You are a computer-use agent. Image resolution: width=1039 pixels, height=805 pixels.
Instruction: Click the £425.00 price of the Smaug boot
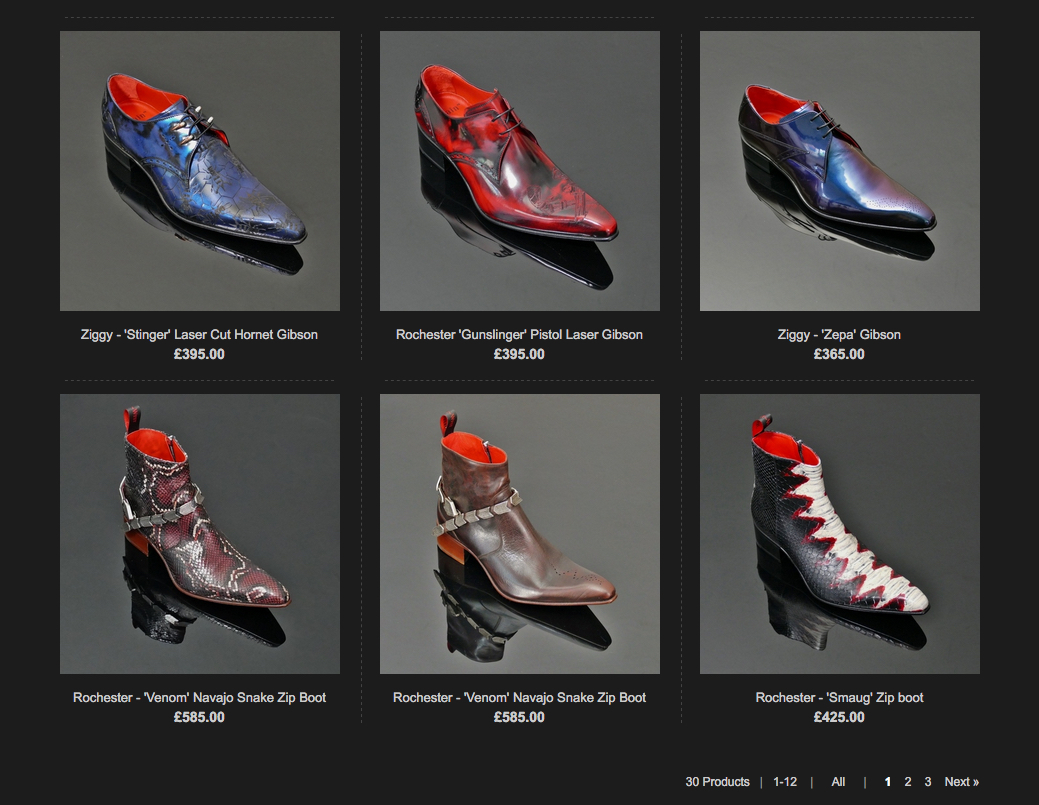tap(840, 717)
